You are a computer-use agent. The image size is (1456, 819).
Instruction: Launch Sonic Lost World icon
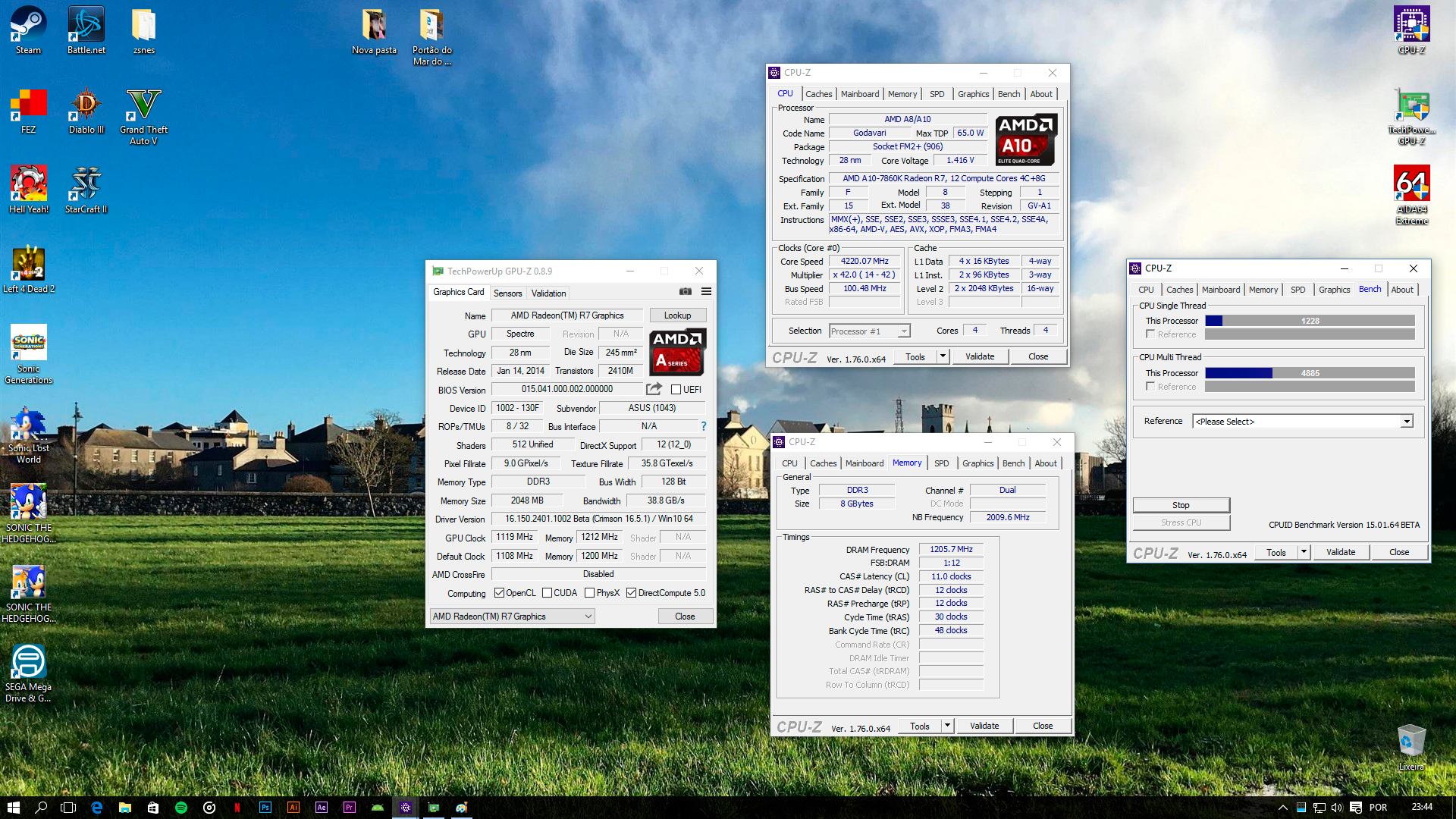28,435
